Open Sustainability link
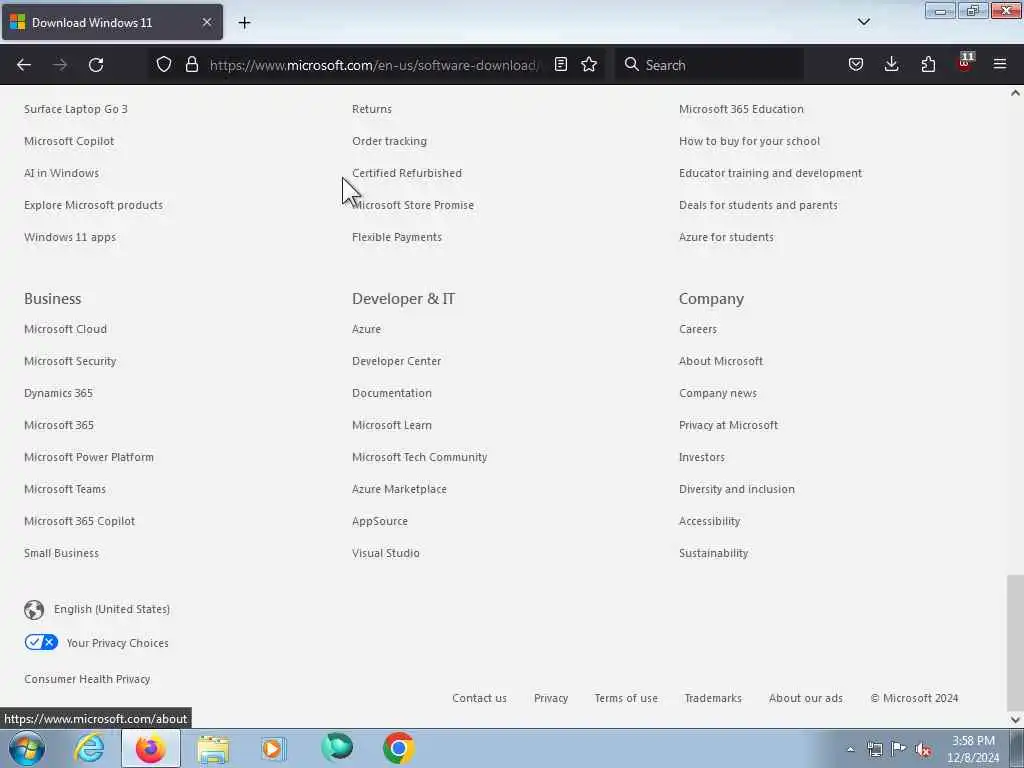This screenshot has height=768, width=1024. click(713, 553)
